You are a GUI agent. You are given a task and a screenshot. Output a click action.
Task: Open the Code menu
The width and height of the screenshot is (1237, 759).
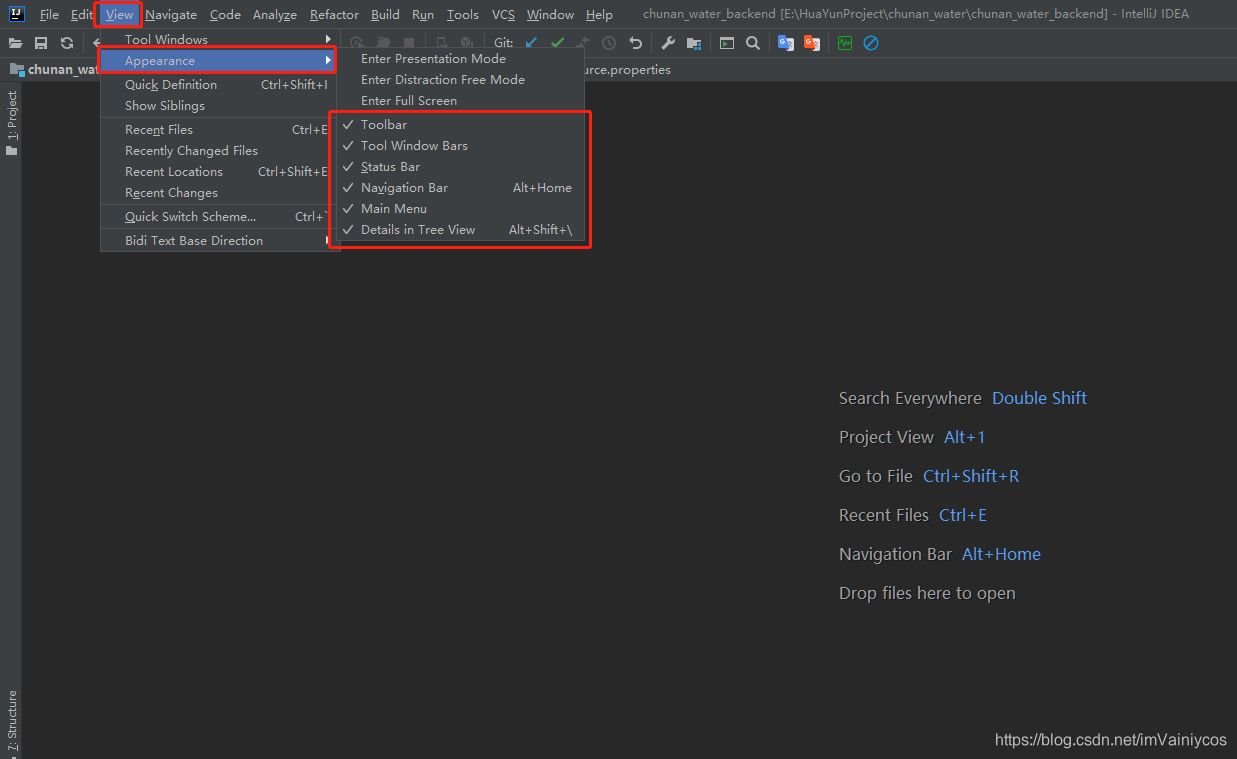[x=225, y=15]
